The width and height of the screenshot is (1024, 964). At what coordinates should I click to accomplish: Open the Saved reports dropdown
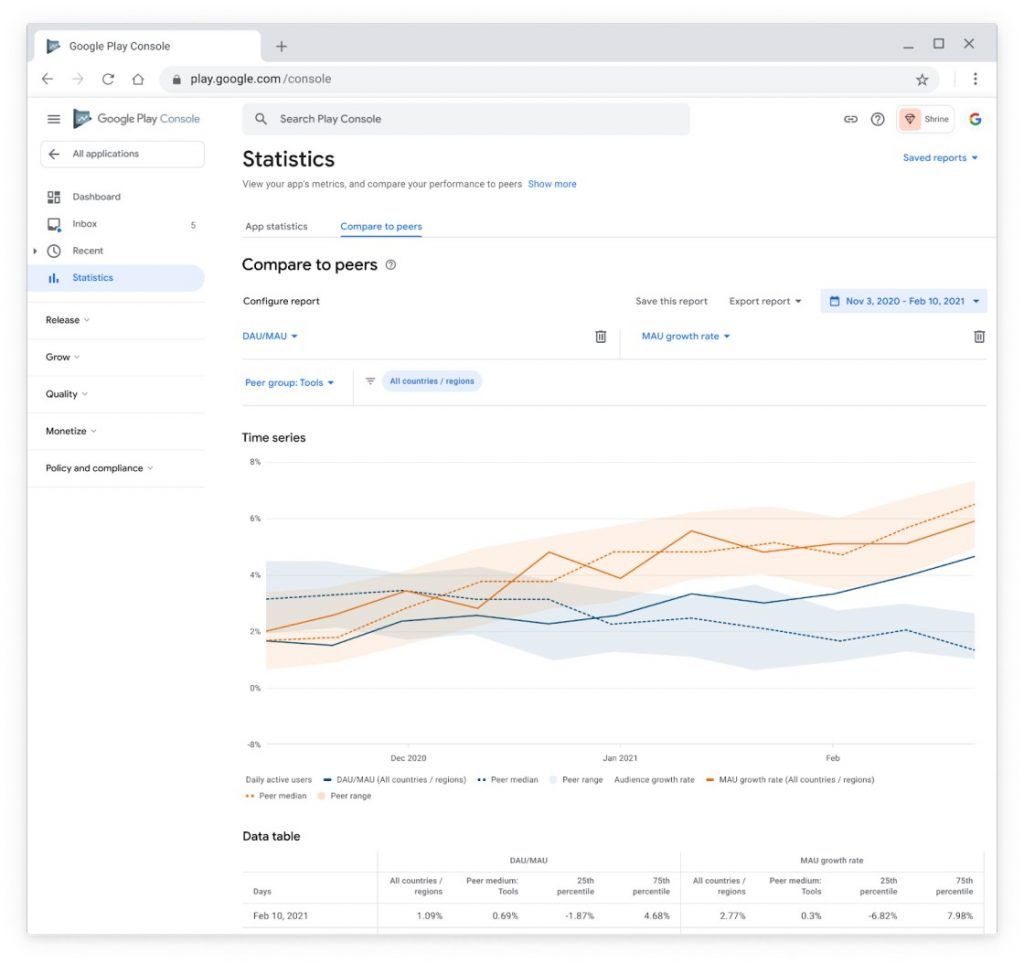coord(940,158)
